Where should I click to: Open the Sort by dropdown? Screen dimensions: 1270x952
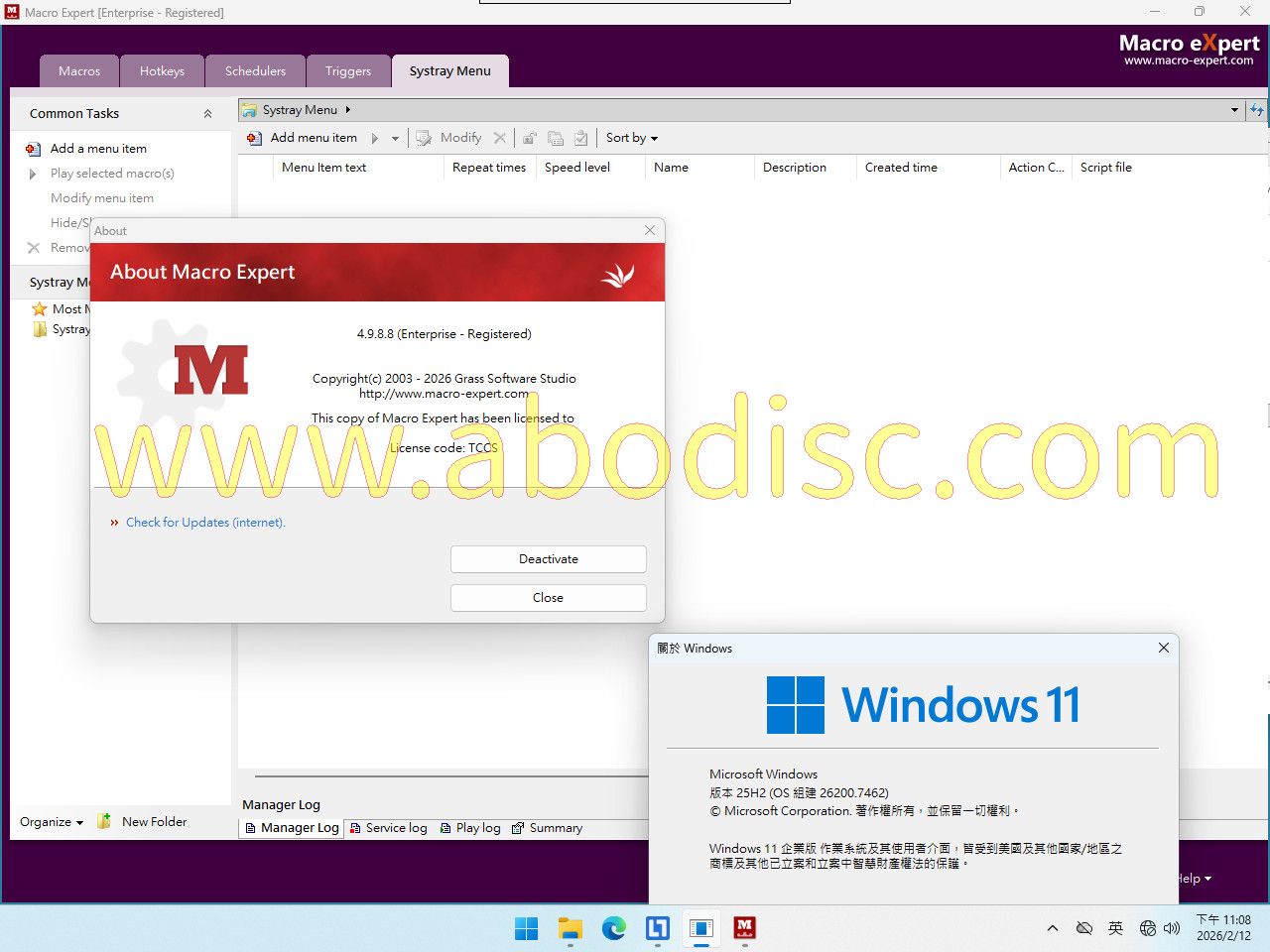click(632, 138)
